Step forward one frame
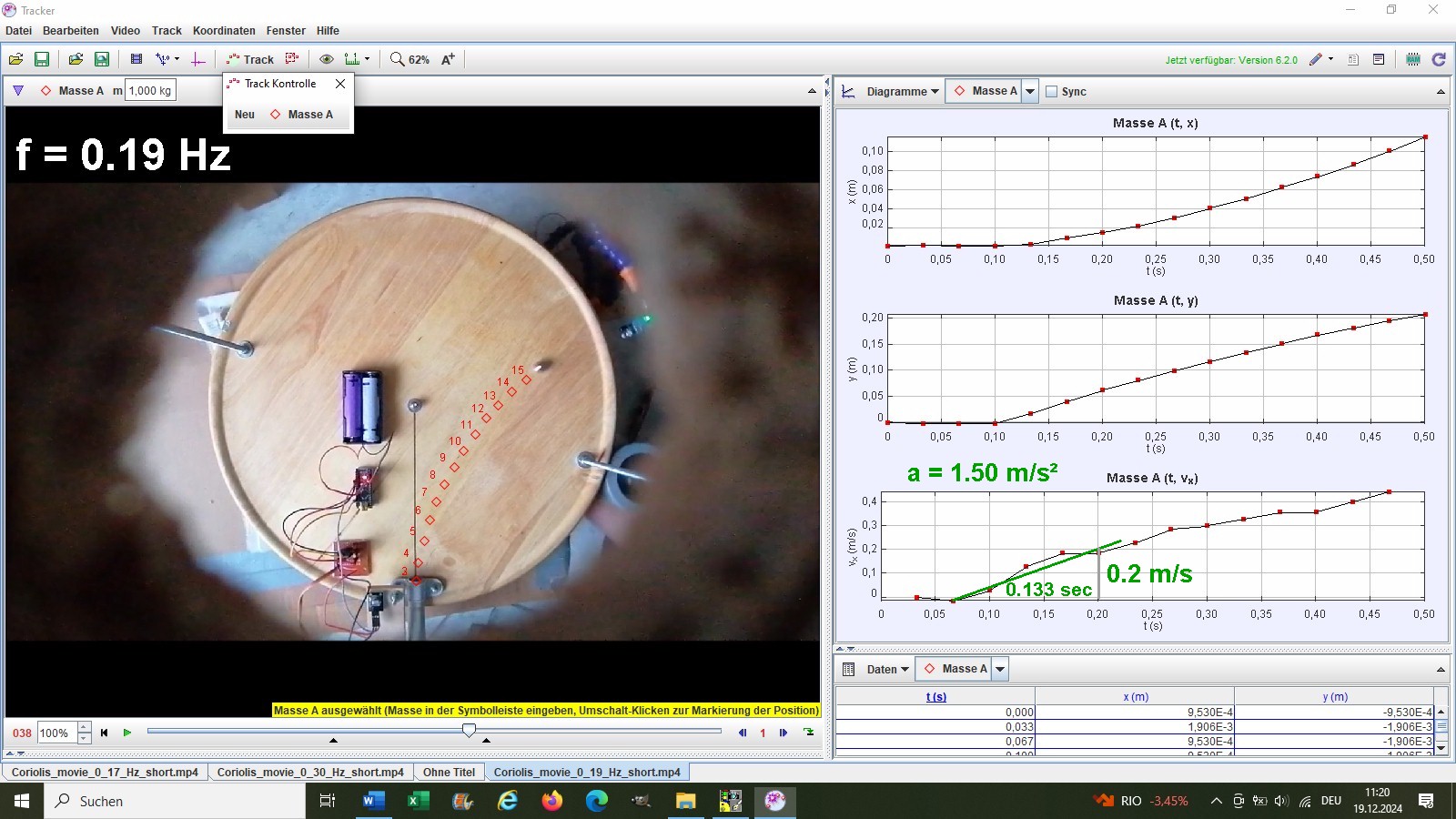Image resolution: width=1456 pixels, height=819 pixels. click(784, 733)
